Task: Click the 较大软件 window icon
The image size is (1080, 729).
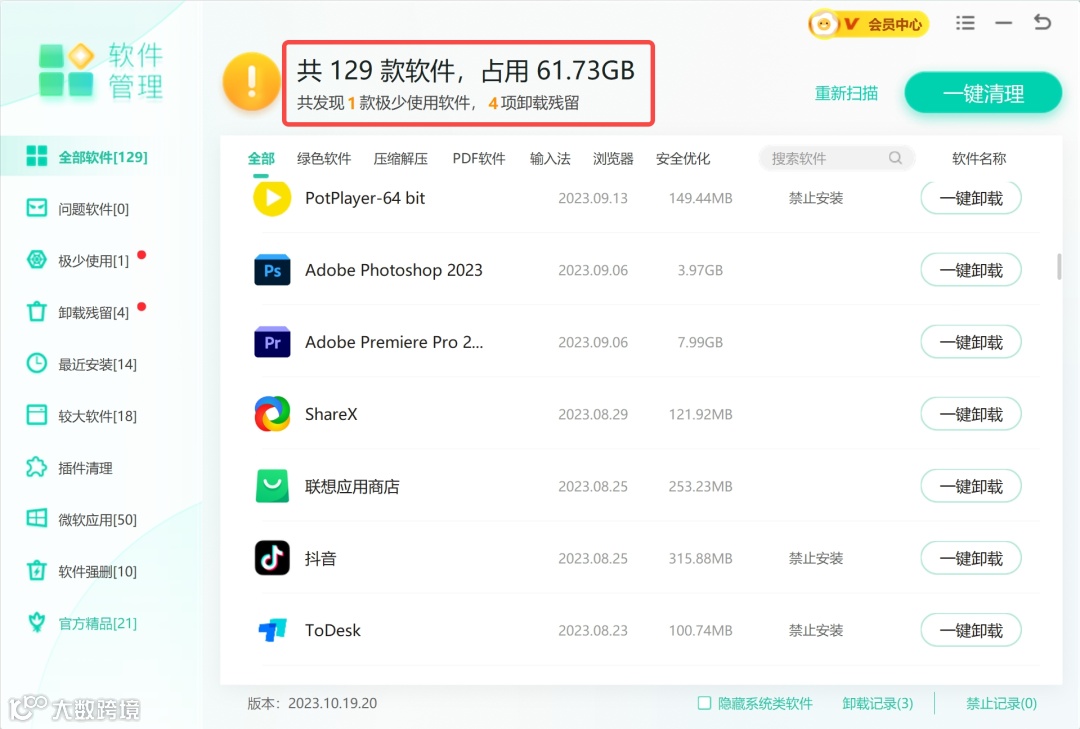Action: (x=37, y=415)
